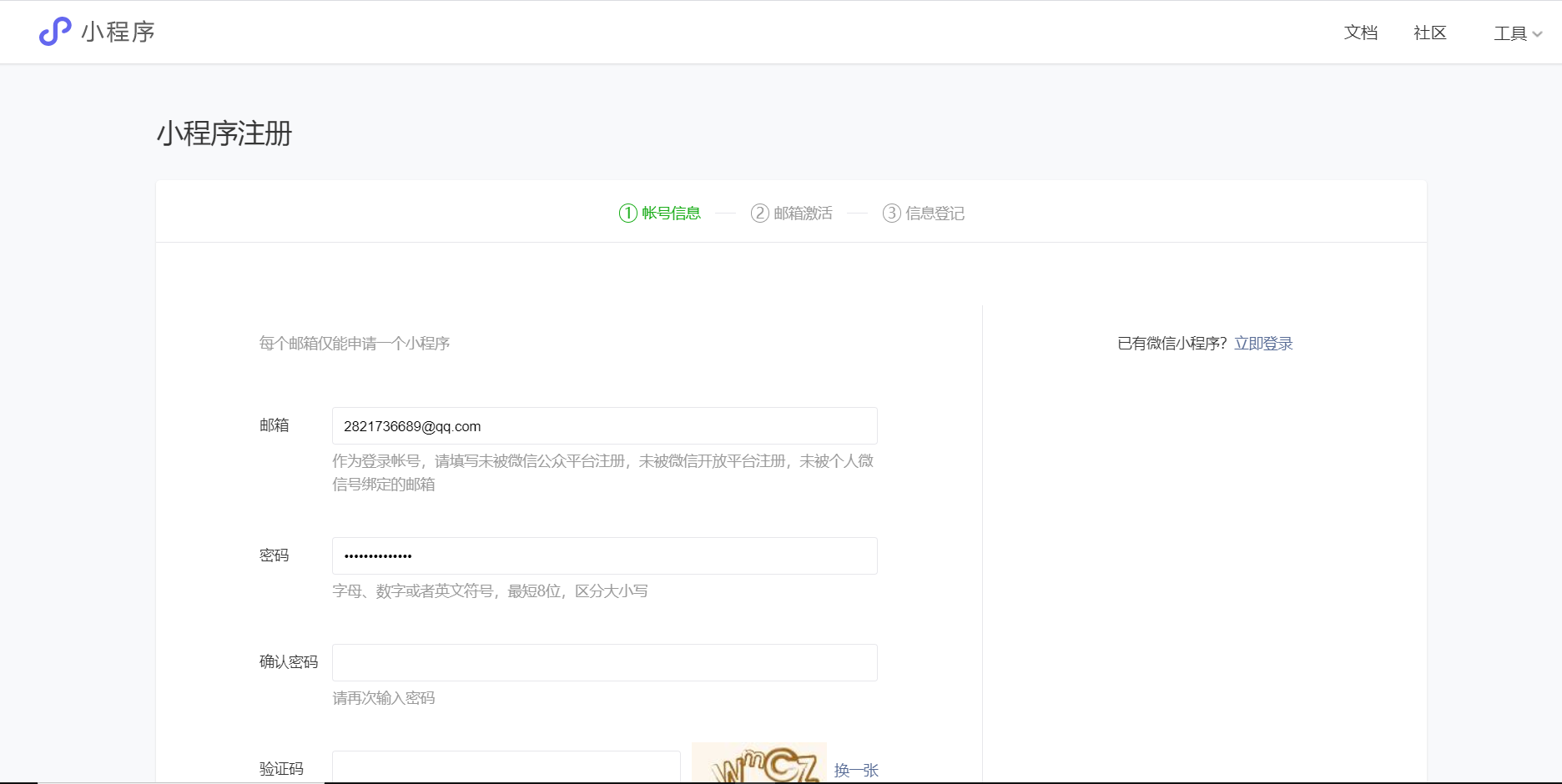Viewport: 1562px width, 784px height.
Task: Click the 小程序注册 page title
Action: 224,133
